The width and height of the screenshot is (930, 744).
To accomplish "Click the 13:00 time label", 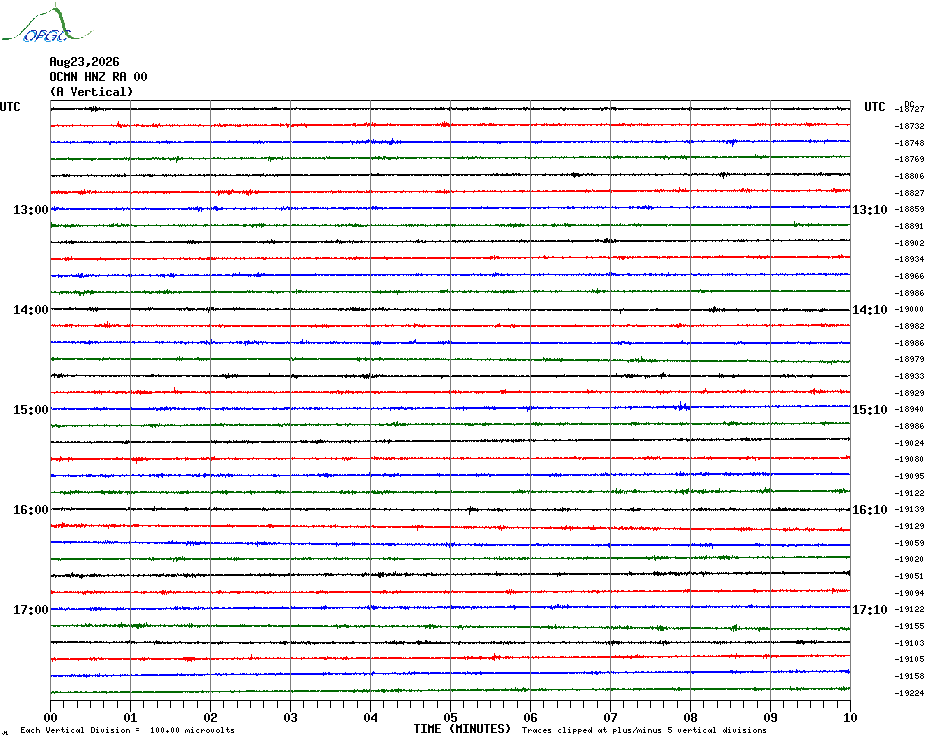I will (31, 210).
